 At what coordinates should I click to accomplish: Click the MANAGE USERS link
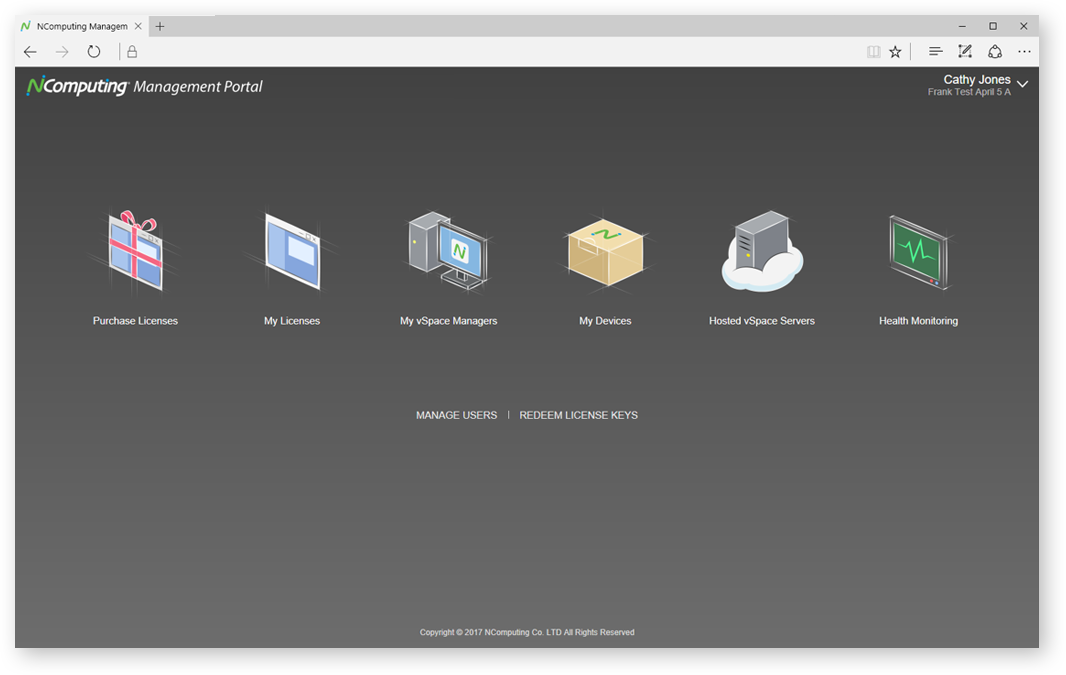click(456, 415)
